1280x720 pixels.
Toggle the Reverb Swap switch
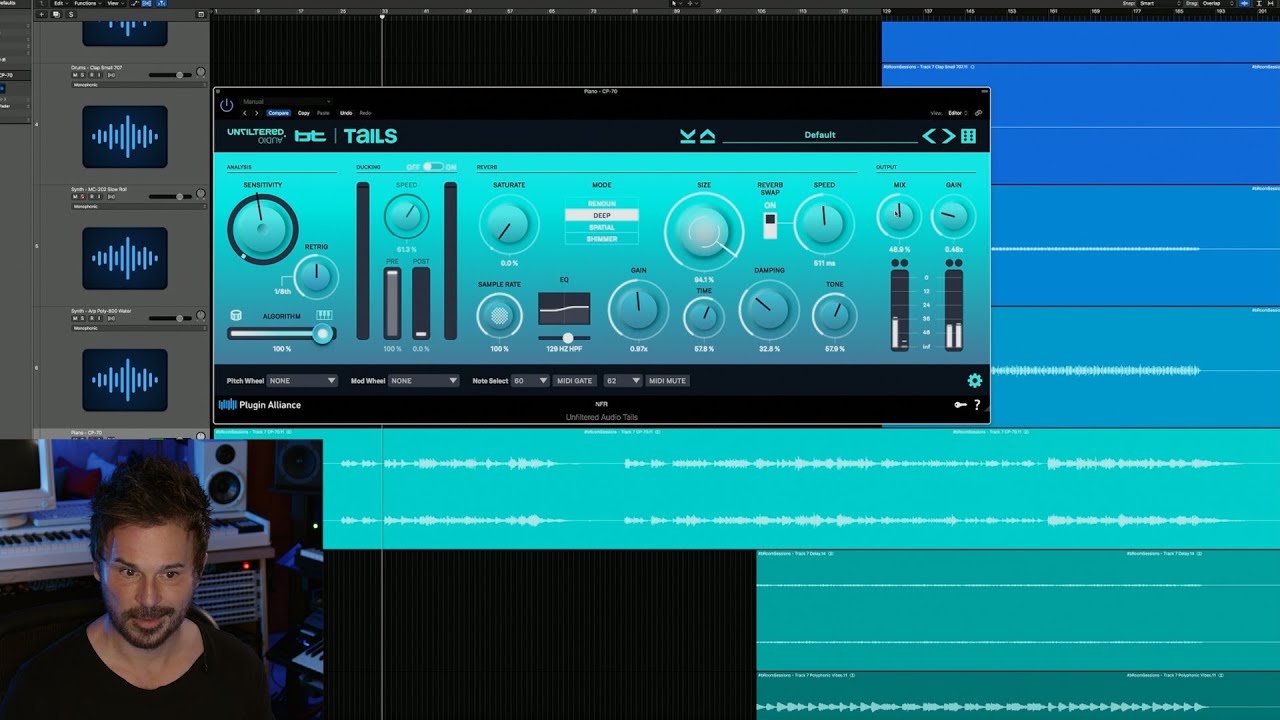point(770,226)
